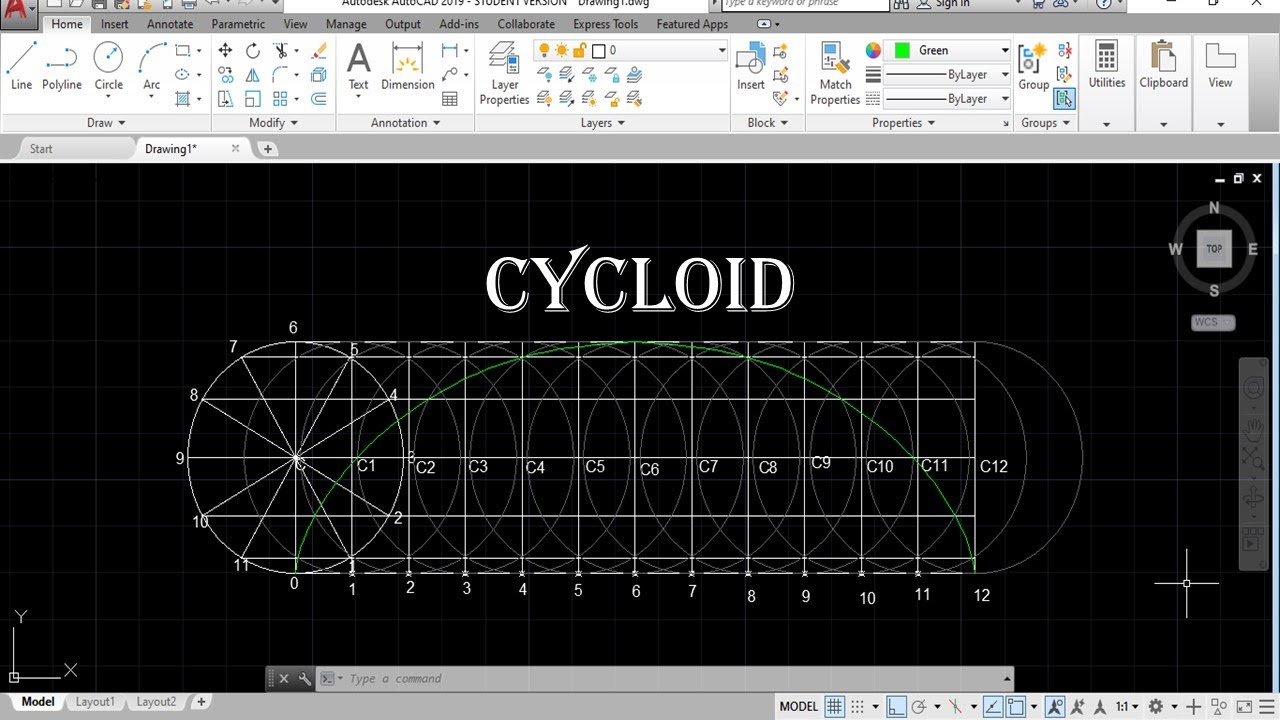Image resolution: width=1280 pixels, height=720 pixels.
Task: Select the Rectangular Array tool
Action: pos(281,99)
